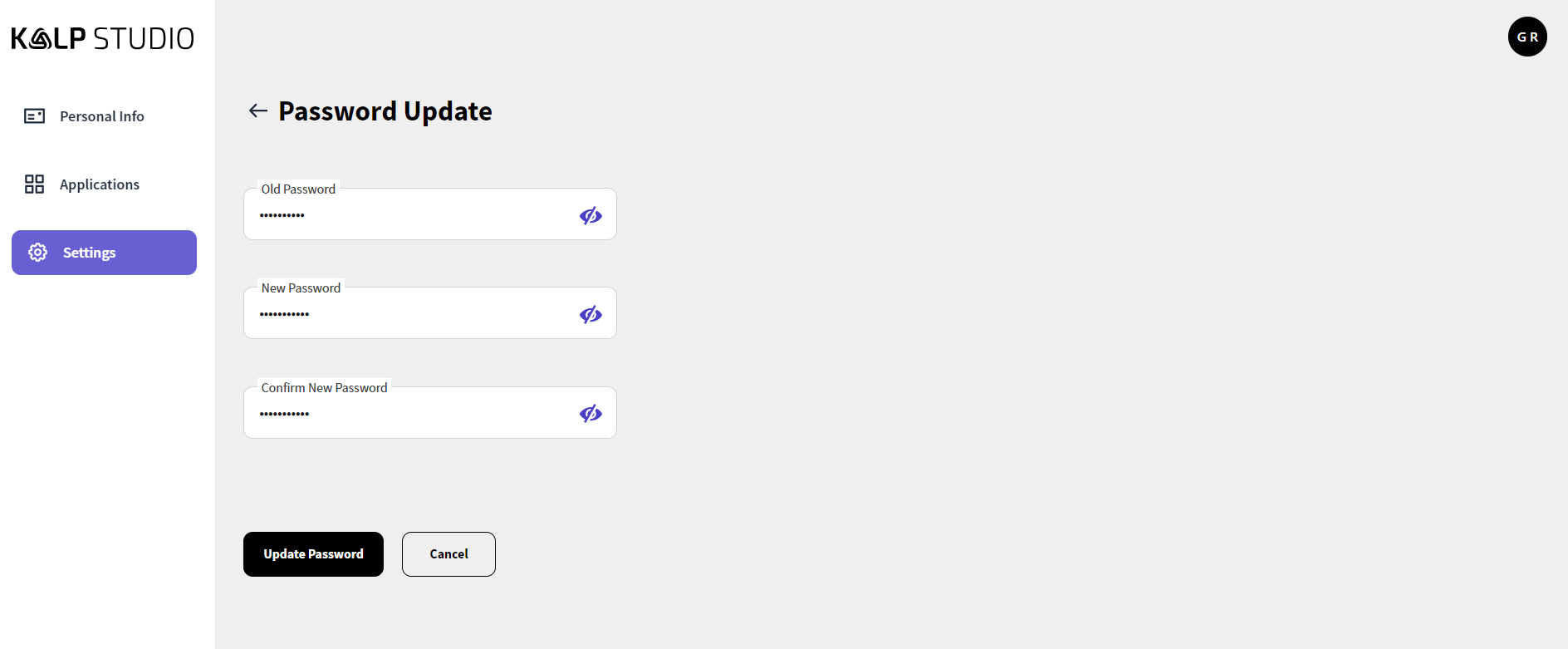Open the GR user avatar menu
1568x649 pixels.
point(1526,37)
